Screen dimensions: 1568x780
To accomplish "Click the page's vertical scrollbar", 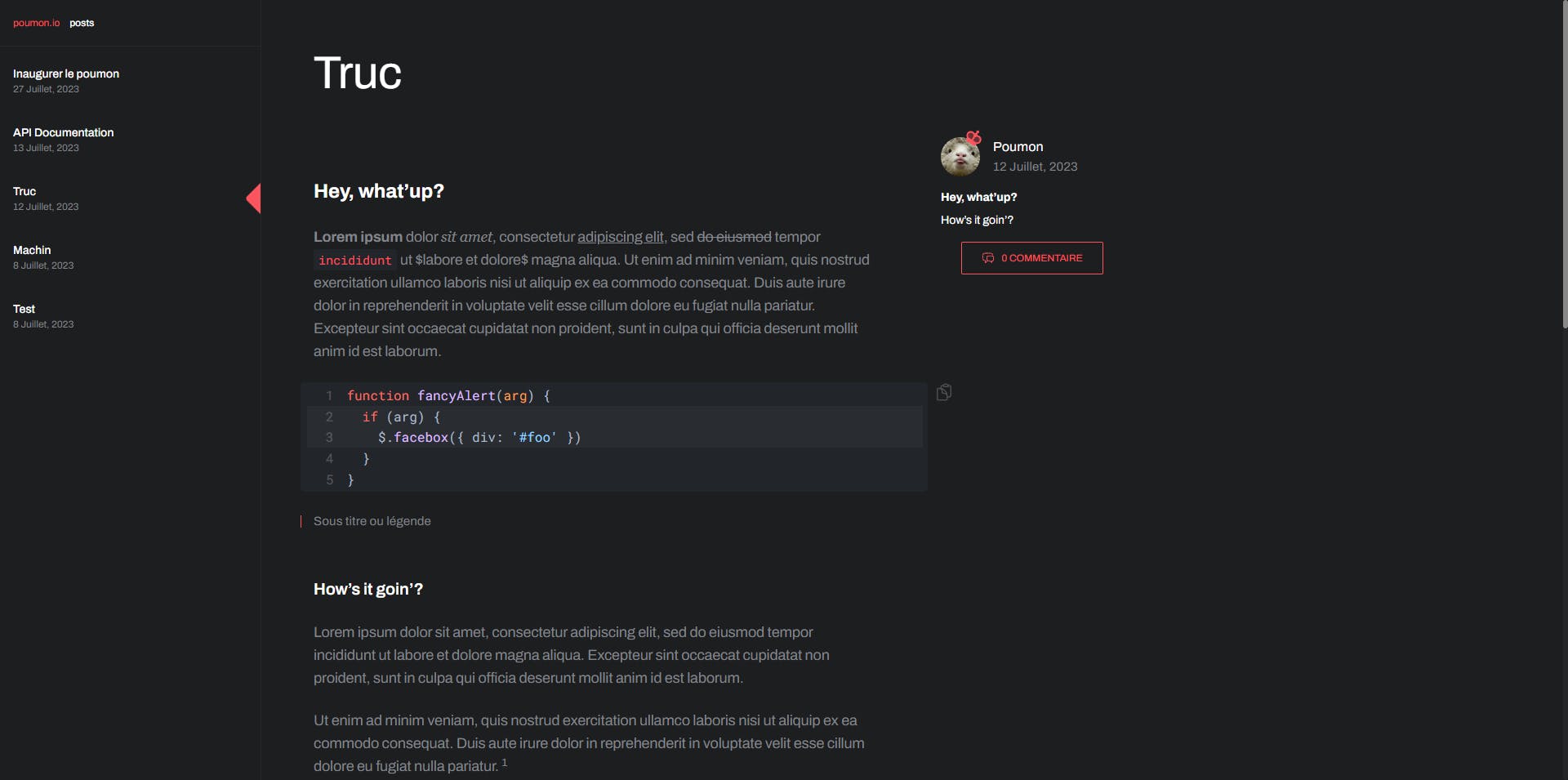I will 1564,163.
